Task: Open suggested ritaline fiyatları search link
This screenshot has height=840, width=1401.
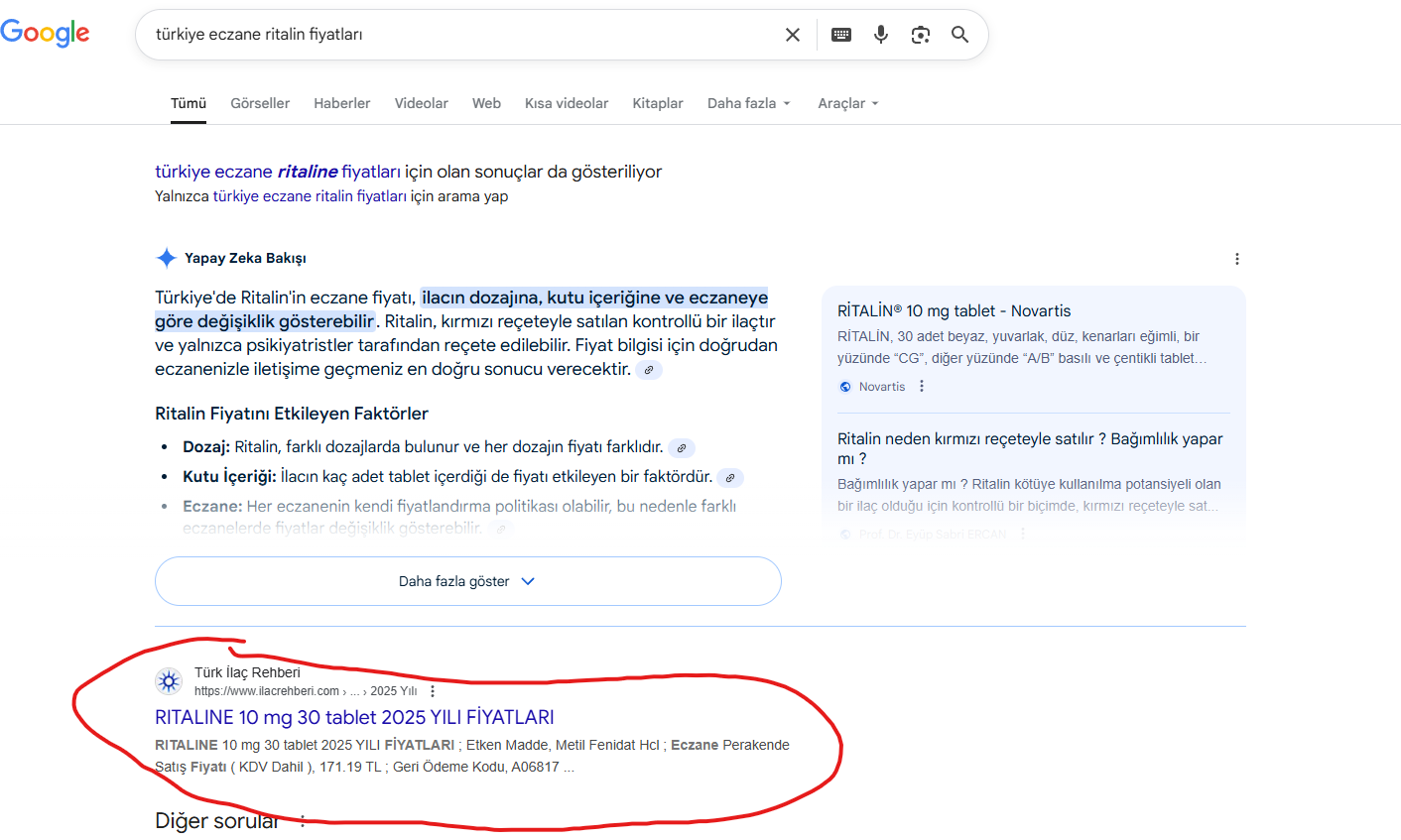Action: tap(278, 172)
